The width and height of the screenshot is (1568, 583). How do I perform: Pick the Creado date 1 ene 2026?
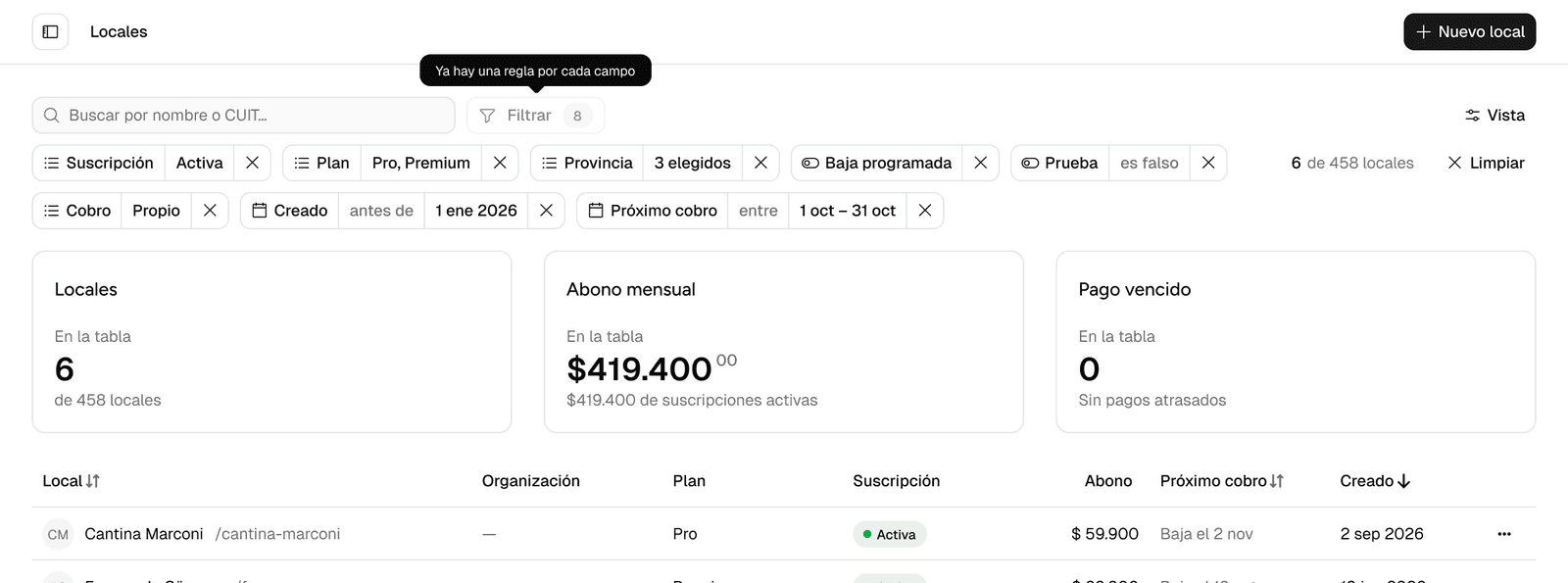(x=476, y=211)
